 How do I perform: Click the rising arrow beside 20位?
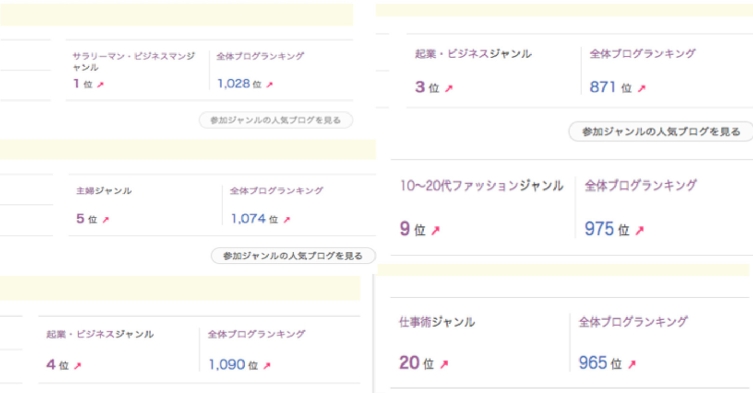click(x=444, y=364)
